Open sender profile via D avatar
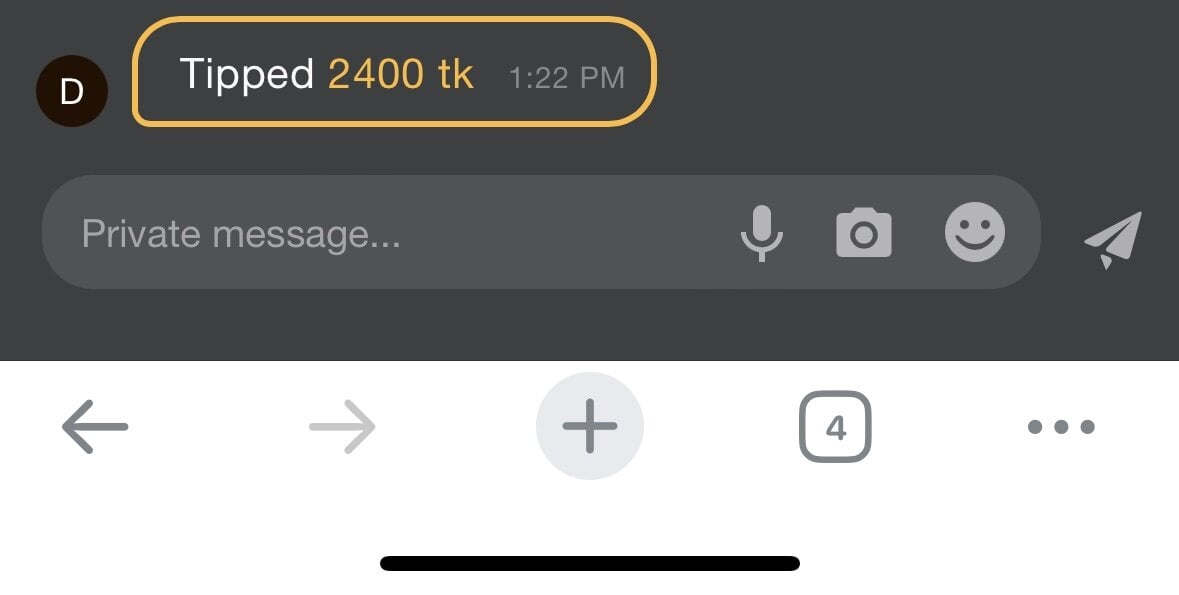This screenshot has width=1179, height=595. click(72, 91)
